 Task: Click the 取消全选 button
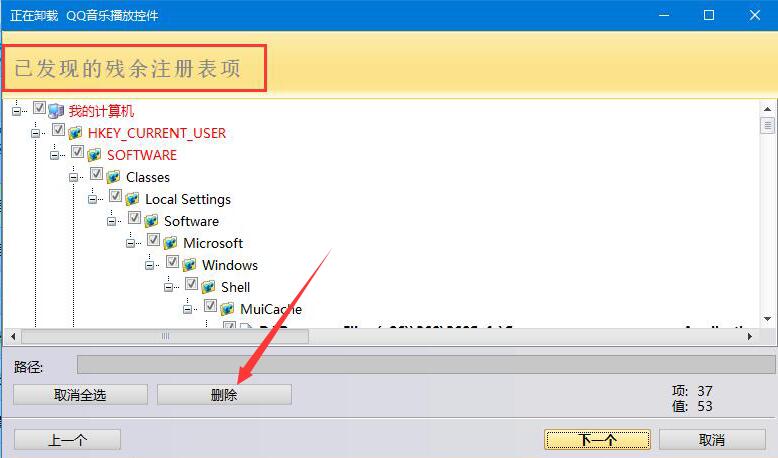[x=80, y=395]
